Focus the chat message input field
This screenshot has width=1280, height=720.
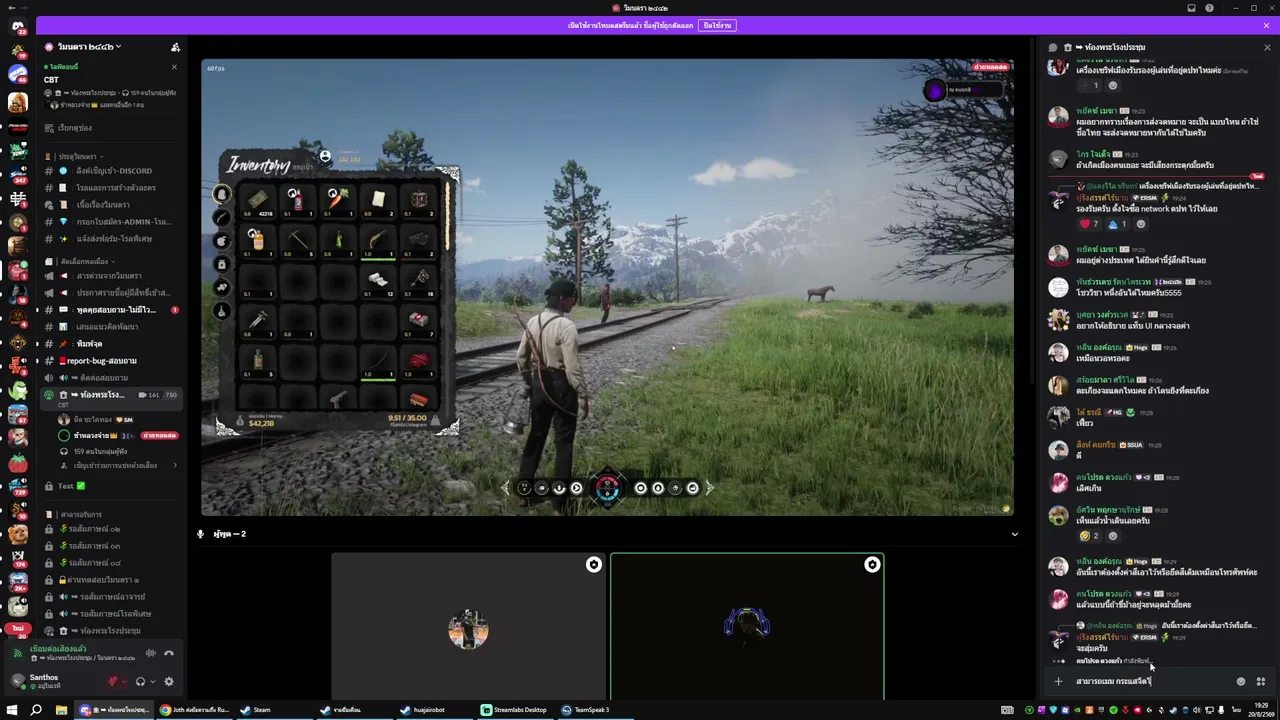(1150, 682)
